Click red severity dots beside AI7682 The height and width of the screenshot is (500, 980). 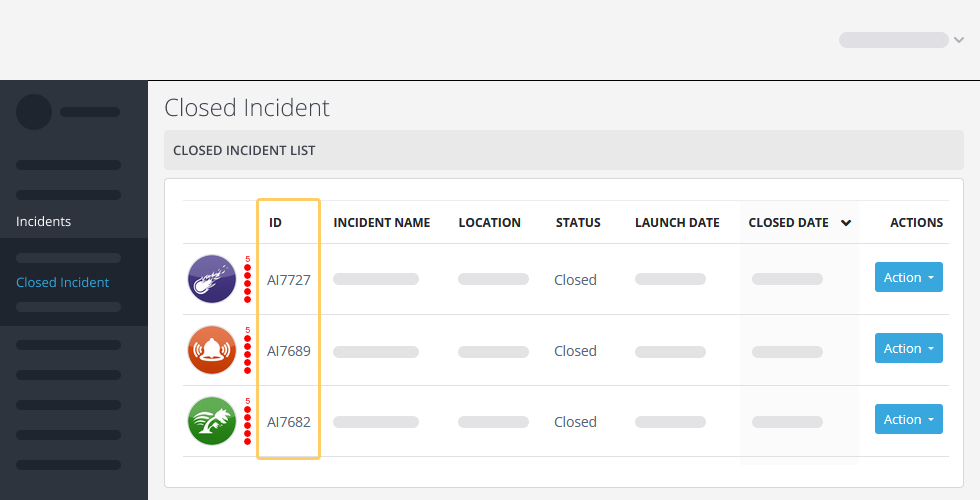[x=248, y=422]
